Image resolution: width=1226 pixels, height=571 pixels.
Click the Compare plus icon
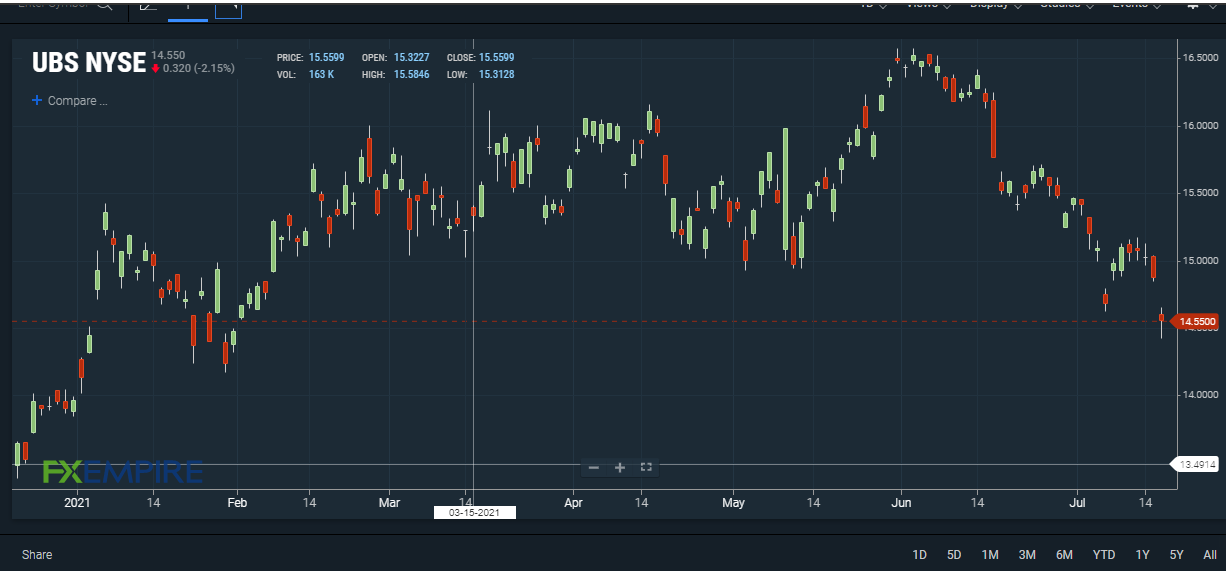37,101
